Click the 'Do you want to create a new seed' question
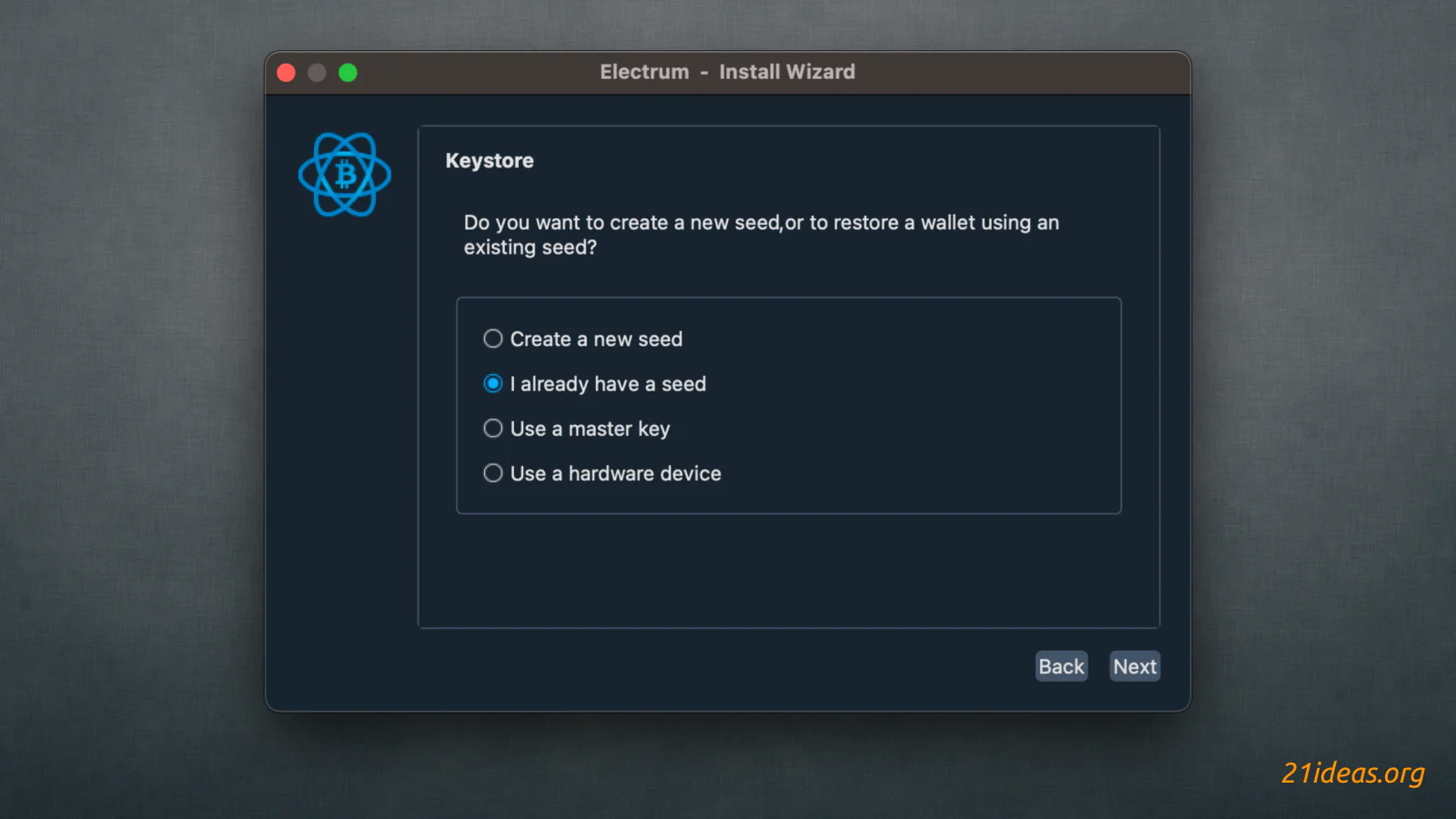Image resolution: width=1456 pixels, height=819 pixels. (x=762, y=235)
